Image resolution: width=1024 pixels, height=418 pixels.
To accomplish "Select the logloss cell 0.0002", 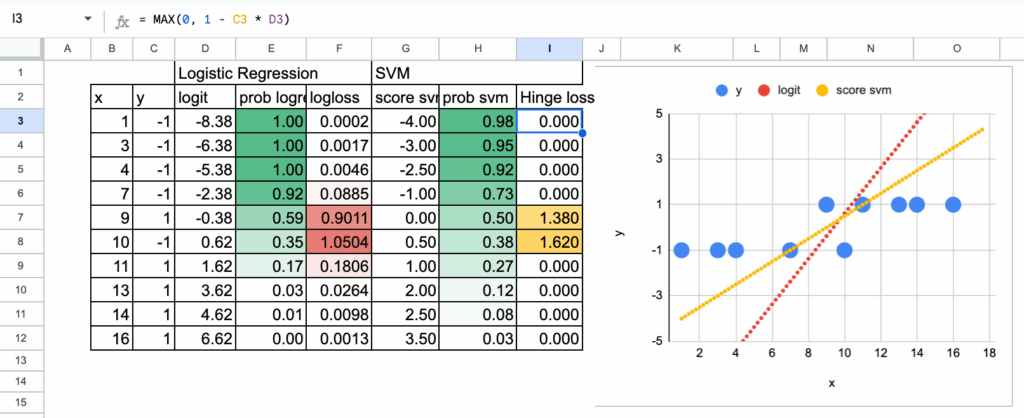I will coord(338,121).
